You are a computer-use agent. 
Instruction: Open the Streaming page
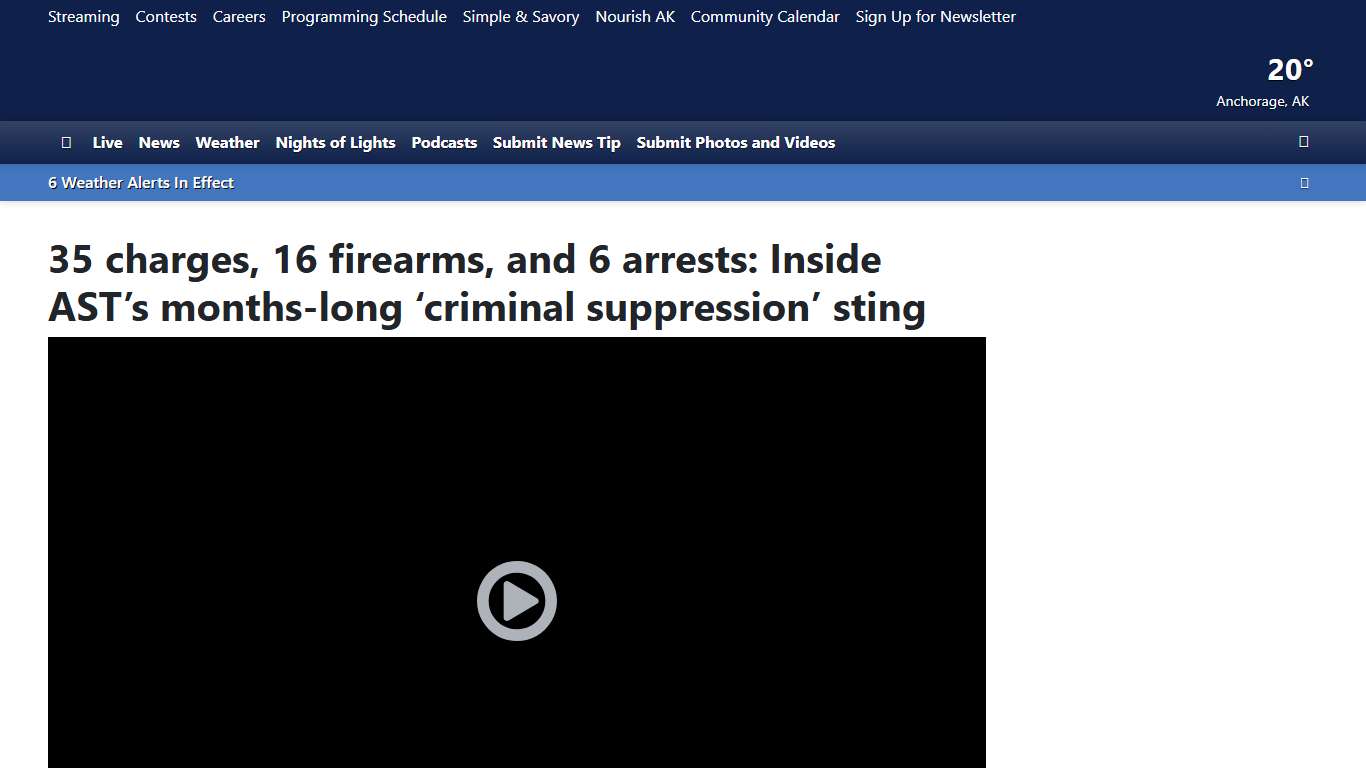tap(83, 16)
